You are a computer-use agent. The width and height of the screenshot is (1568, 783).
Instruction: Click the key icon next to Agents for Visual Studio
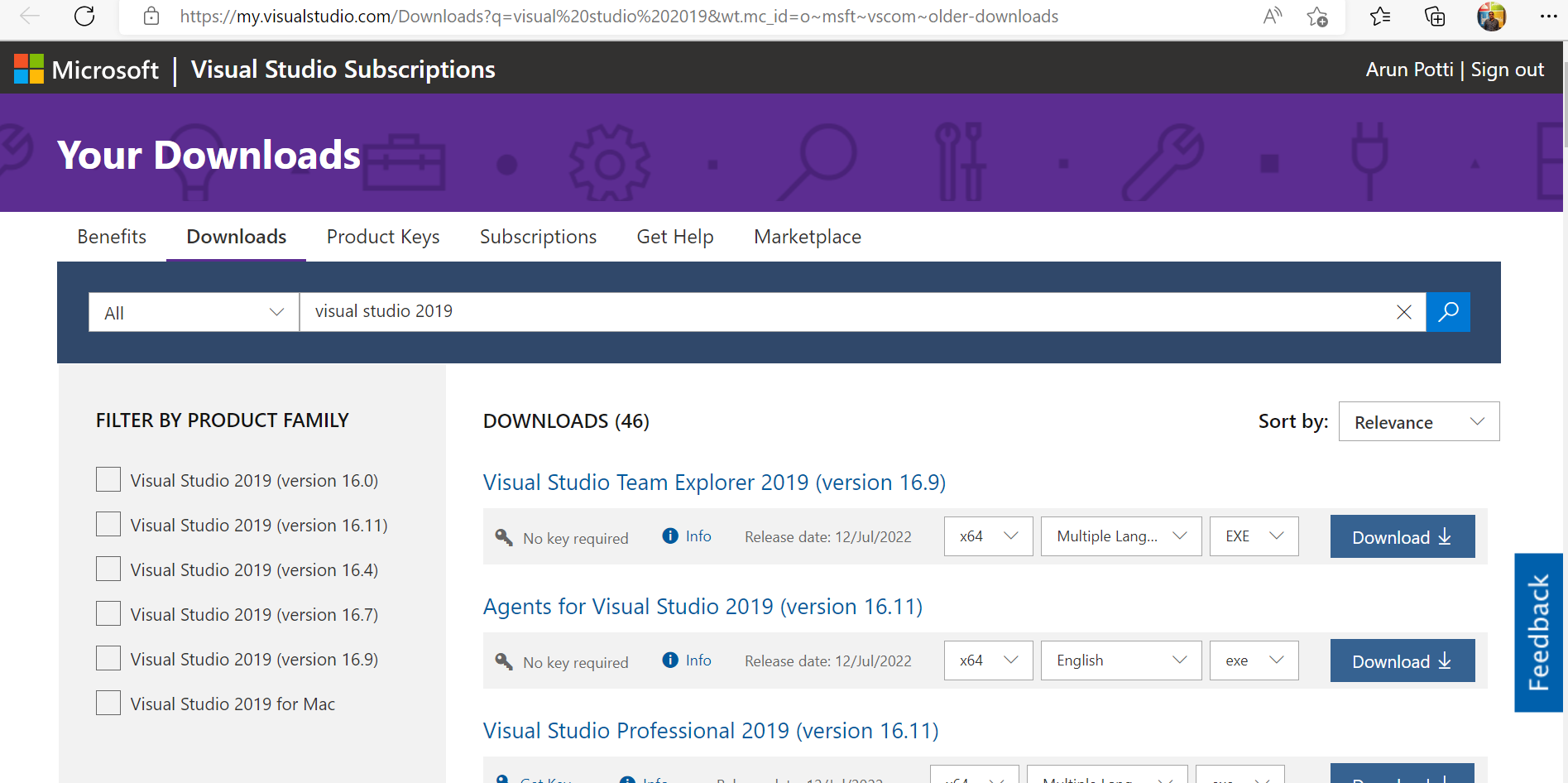504,660
